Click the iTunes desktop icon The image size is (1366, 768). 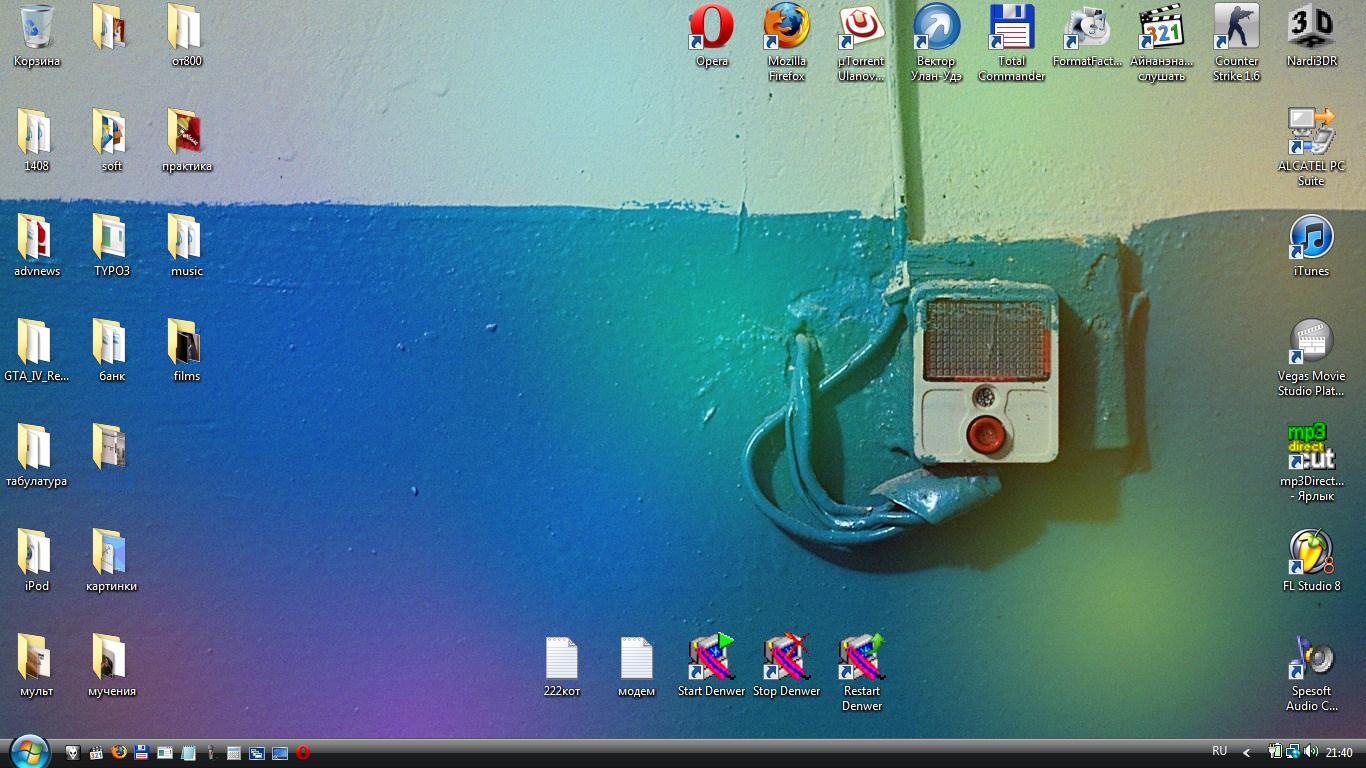pos(1311,238)
